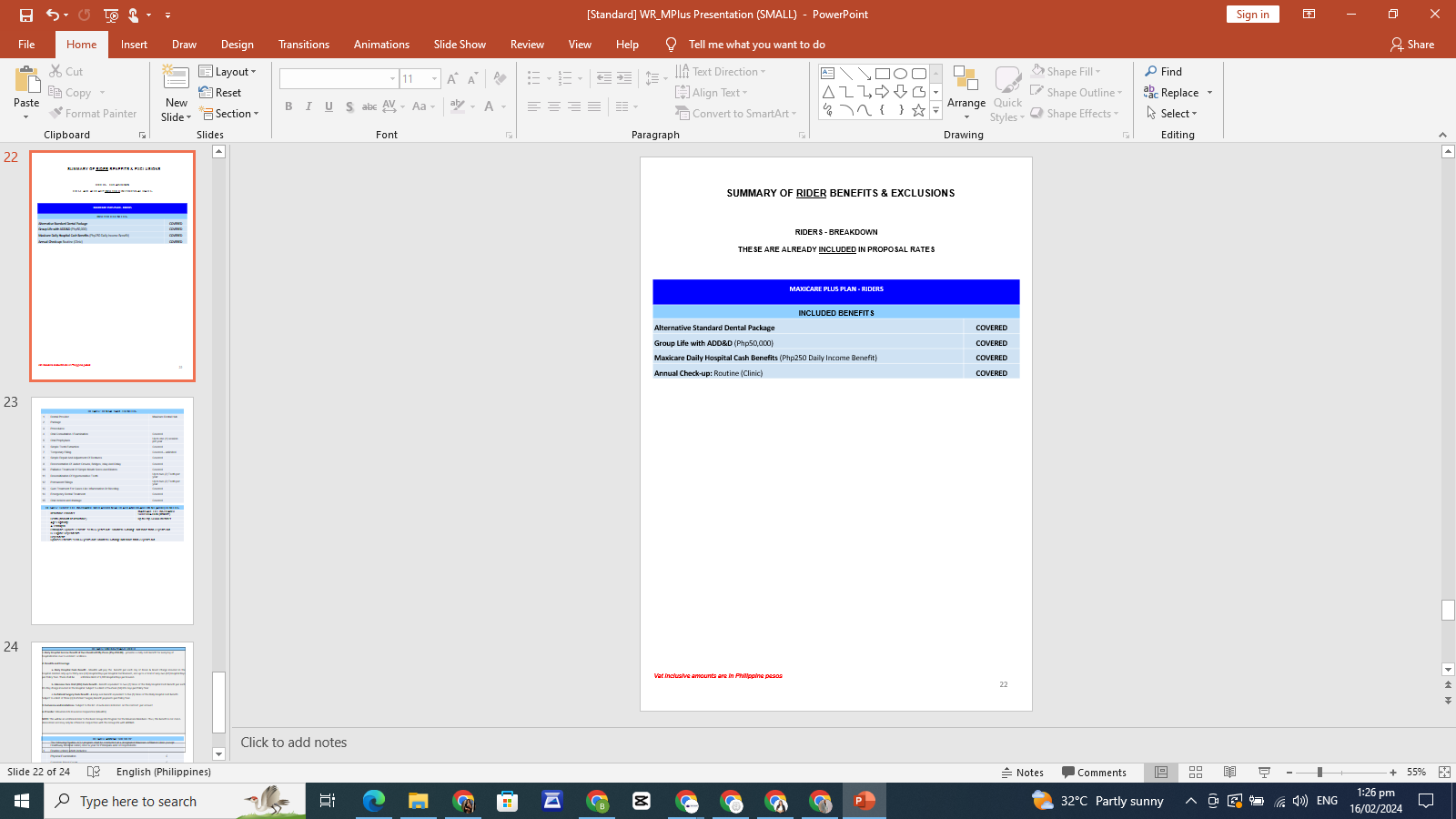
Task: Adjust the zoom slider handle
Action: point(1319,773)
